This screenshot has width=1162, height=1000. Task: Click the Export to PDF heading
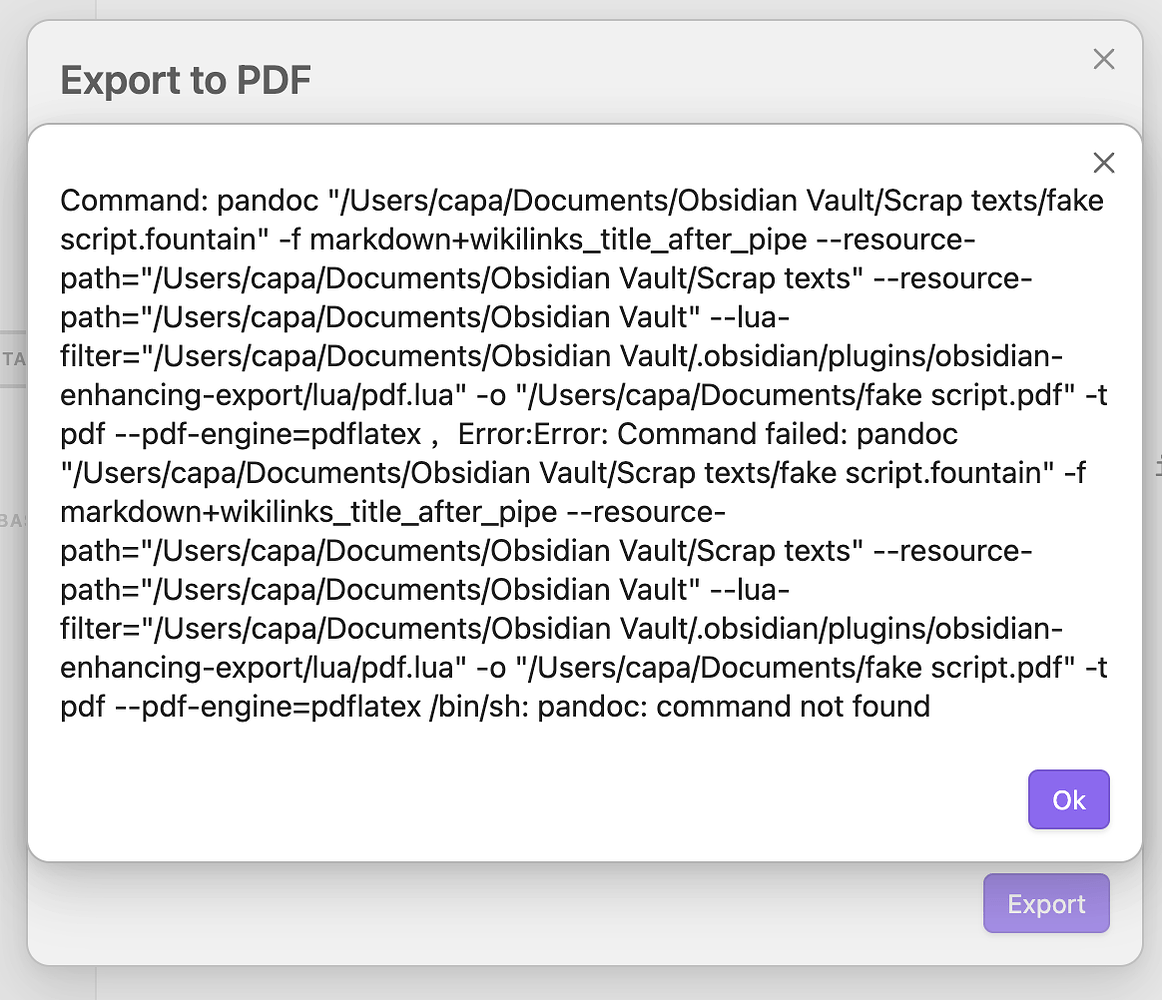point(185,80)
